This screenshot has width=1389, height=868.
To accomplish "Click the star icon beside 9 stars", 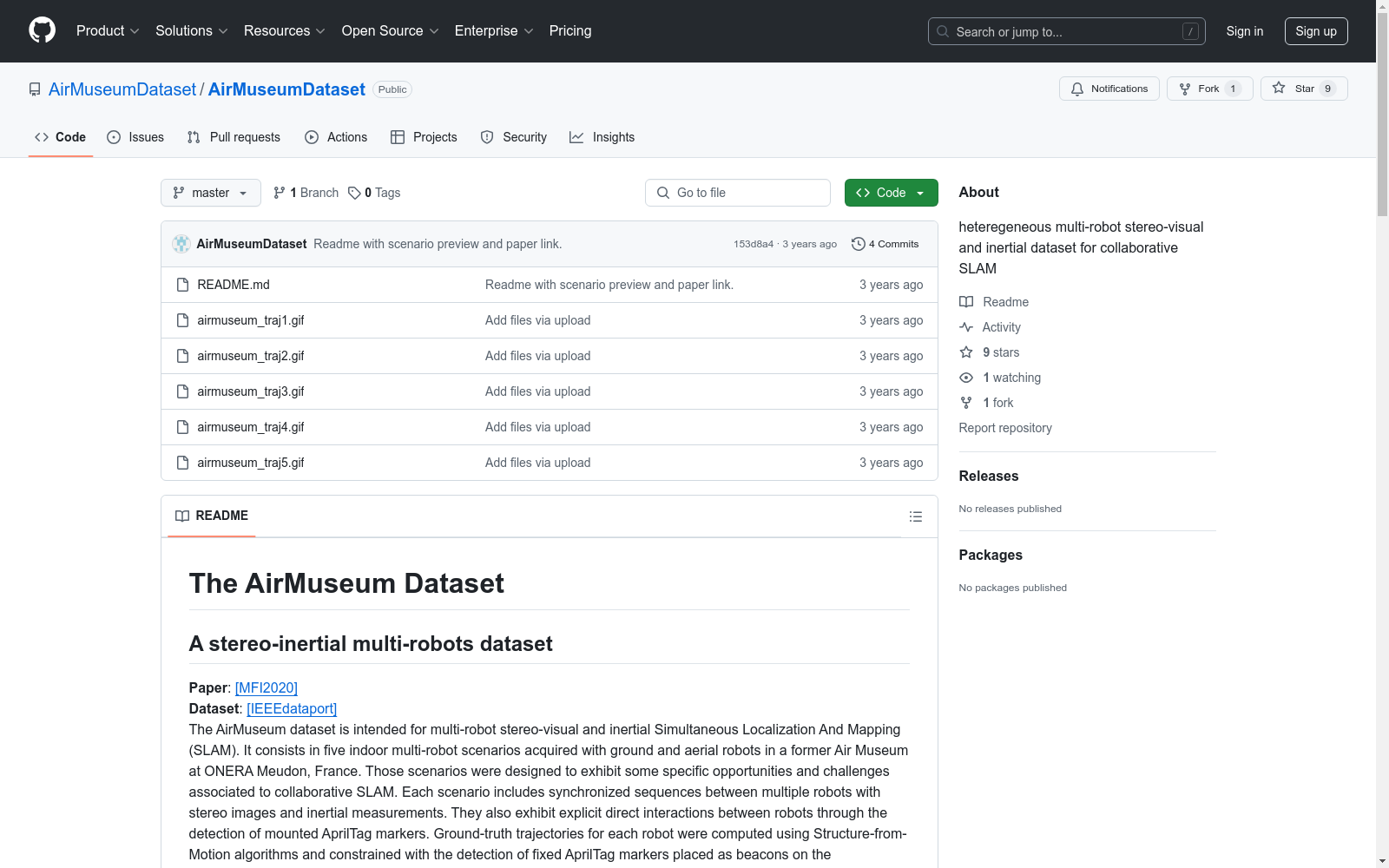I will click(966, 352).
